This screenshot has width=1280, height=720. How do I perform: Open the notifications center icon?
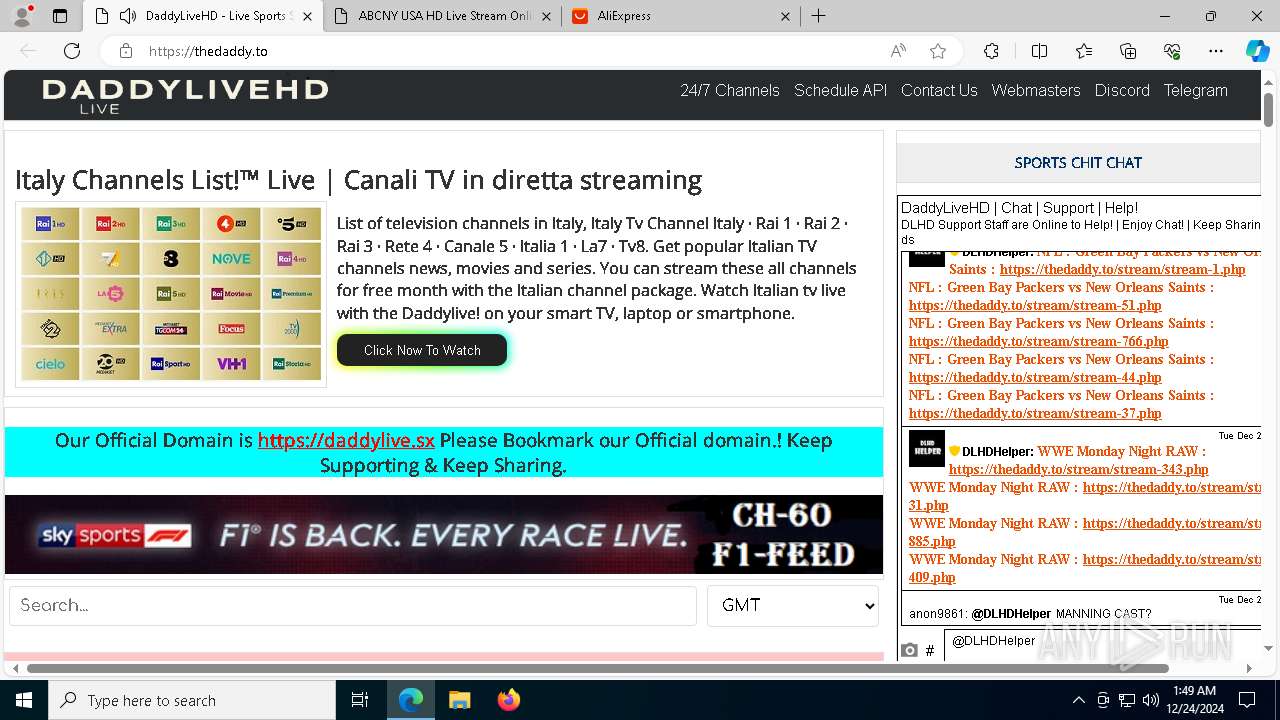point(1247,700)
